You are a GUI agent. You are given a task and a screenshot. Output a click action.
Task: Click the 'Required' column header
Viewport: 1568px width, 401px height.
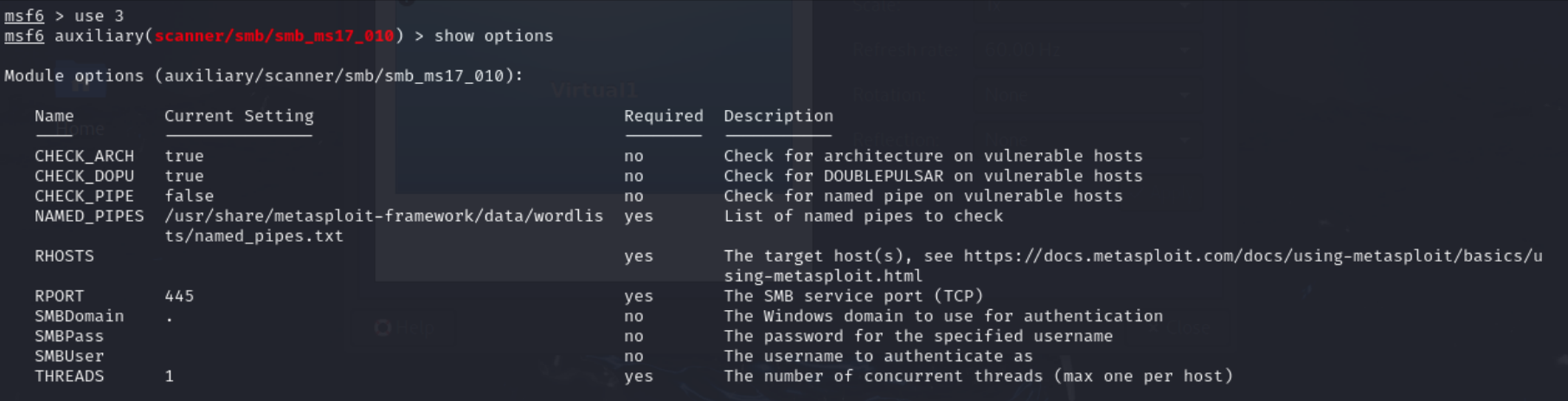coord(664,115)
